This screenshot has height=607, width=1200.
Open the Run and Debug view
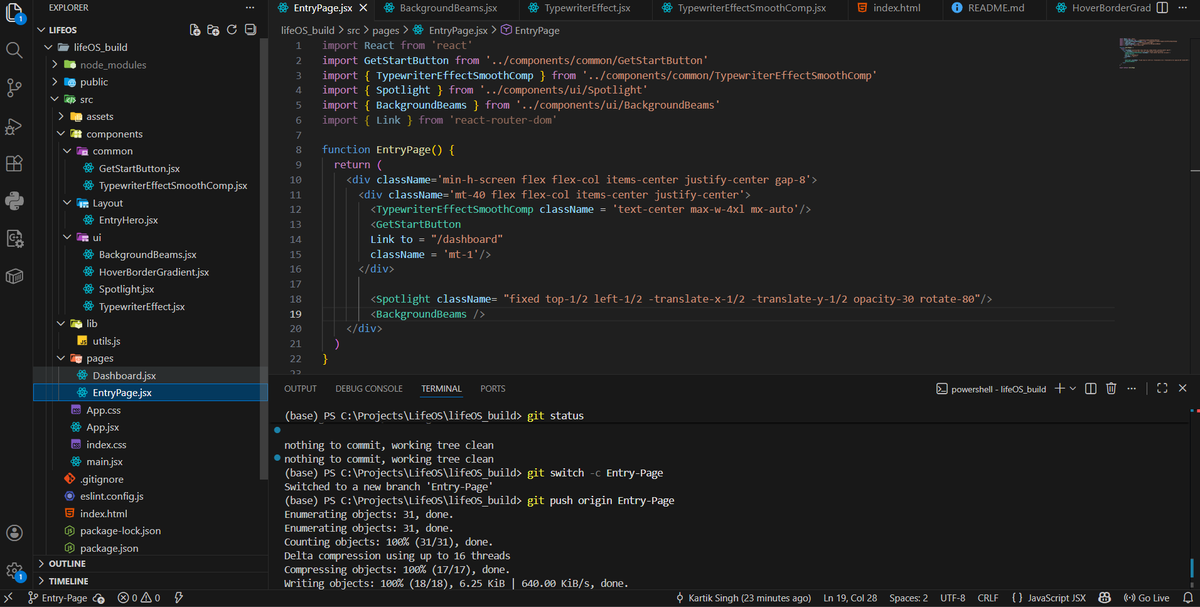pyautogui.click(x=14, y=126)
